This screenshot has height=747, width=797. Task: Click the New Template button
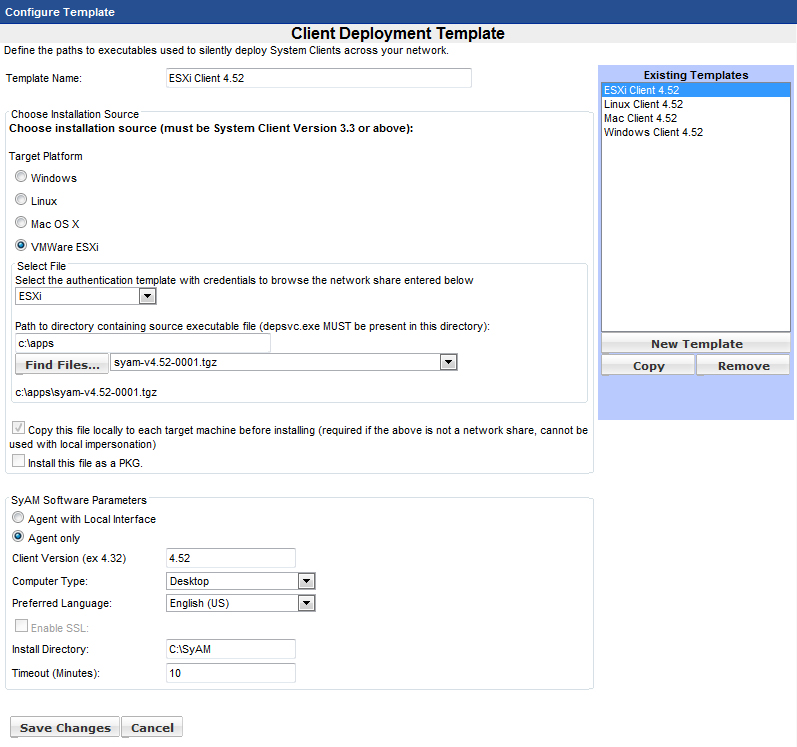point(696,344)
